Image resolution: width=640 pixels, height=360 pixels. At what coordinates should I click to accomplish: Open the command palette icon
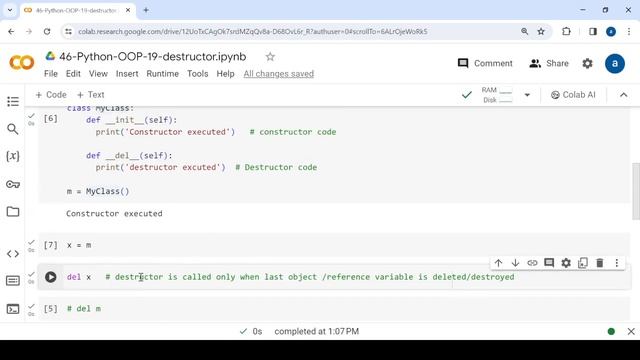13,281
